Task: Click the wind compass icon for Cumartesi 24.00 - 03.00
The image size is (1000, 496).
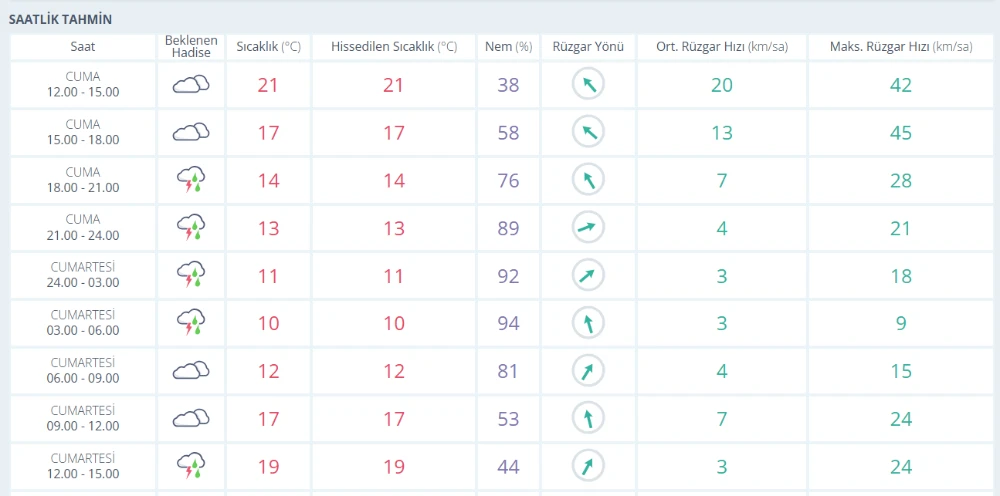Action: 589,276
